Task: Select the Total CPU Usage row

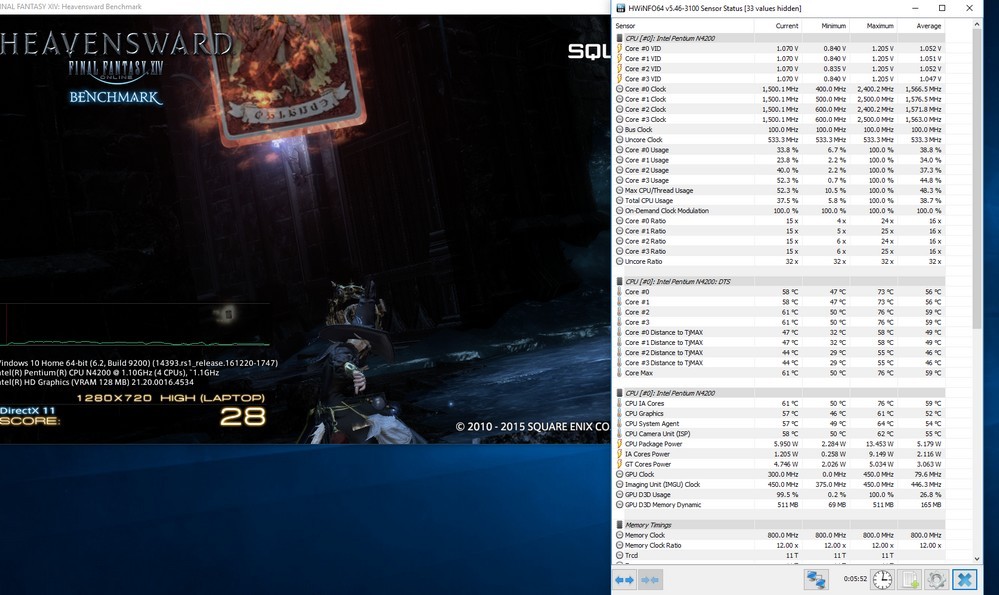Action: tap(690, 200)
